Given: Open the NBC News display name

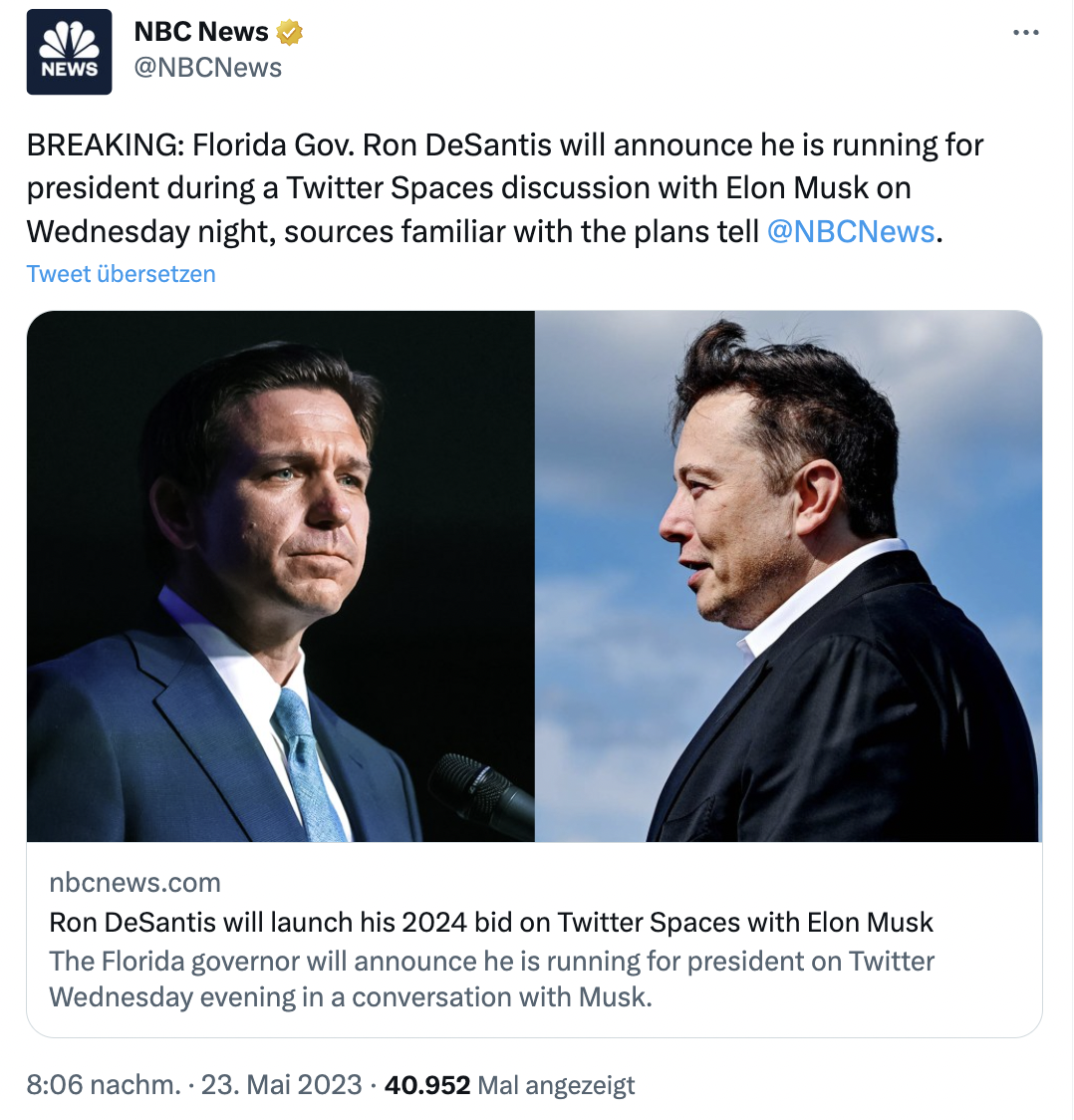Looking at the screenshot, I should (201, 32).
